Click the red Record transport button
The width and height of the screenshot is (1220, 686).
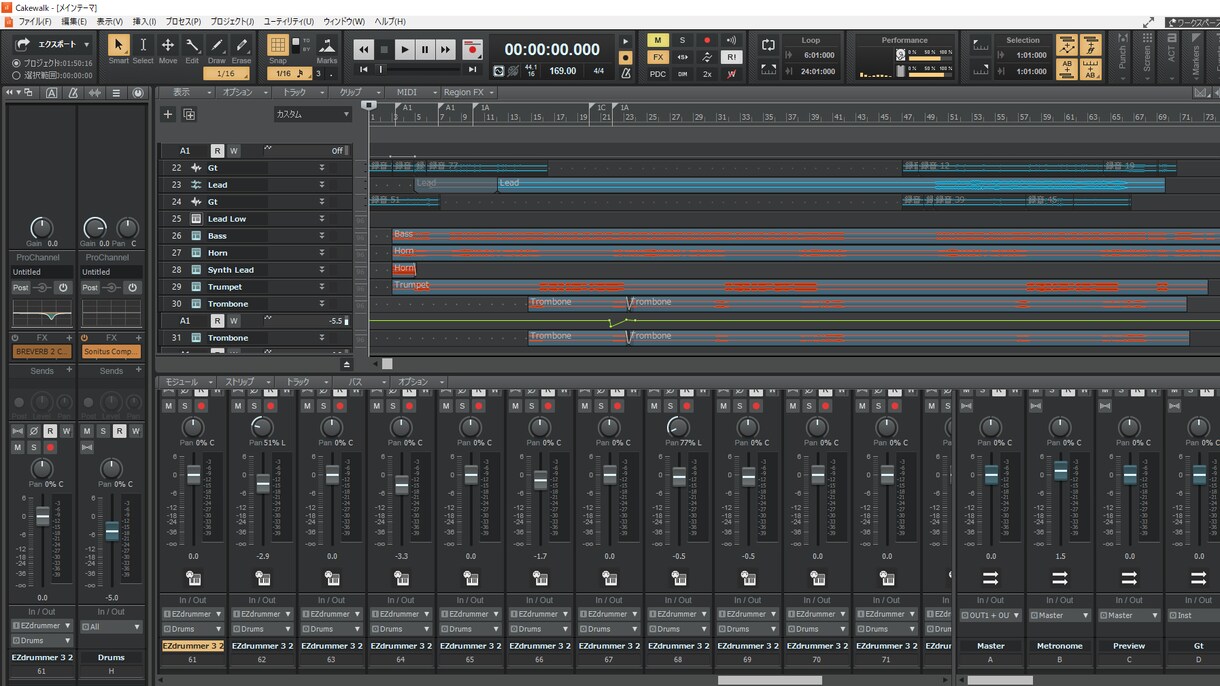pyautogui.click(x=472, y=49)
